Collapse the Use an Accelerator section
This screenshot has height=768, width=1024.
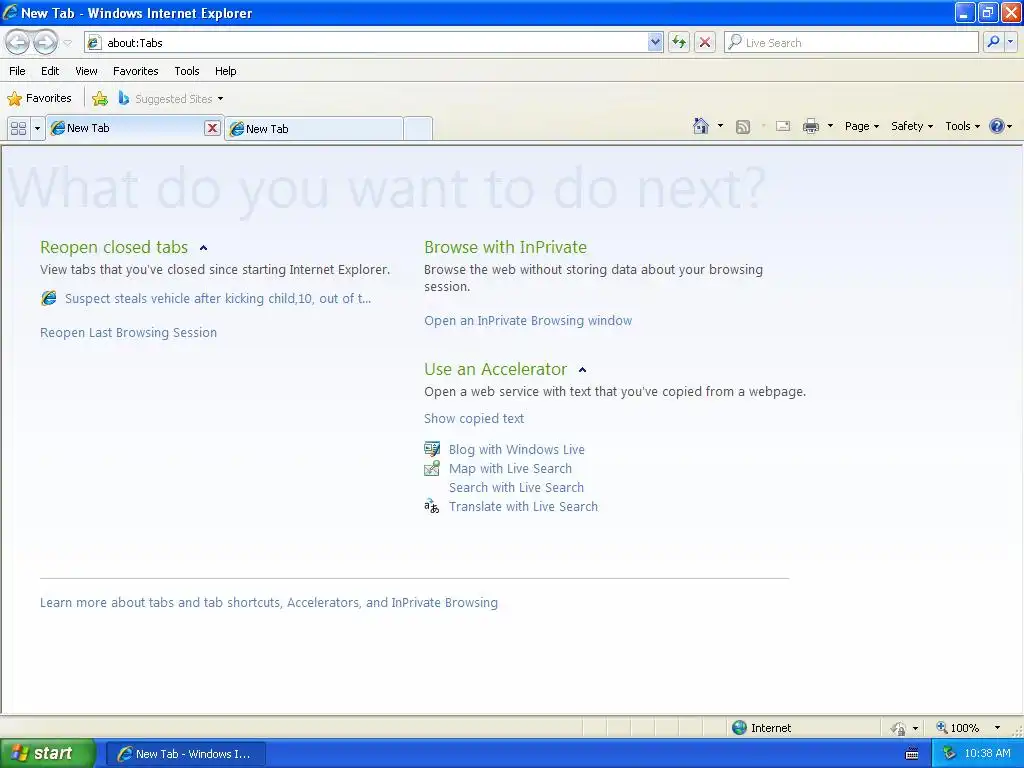[x=583, y=370]
